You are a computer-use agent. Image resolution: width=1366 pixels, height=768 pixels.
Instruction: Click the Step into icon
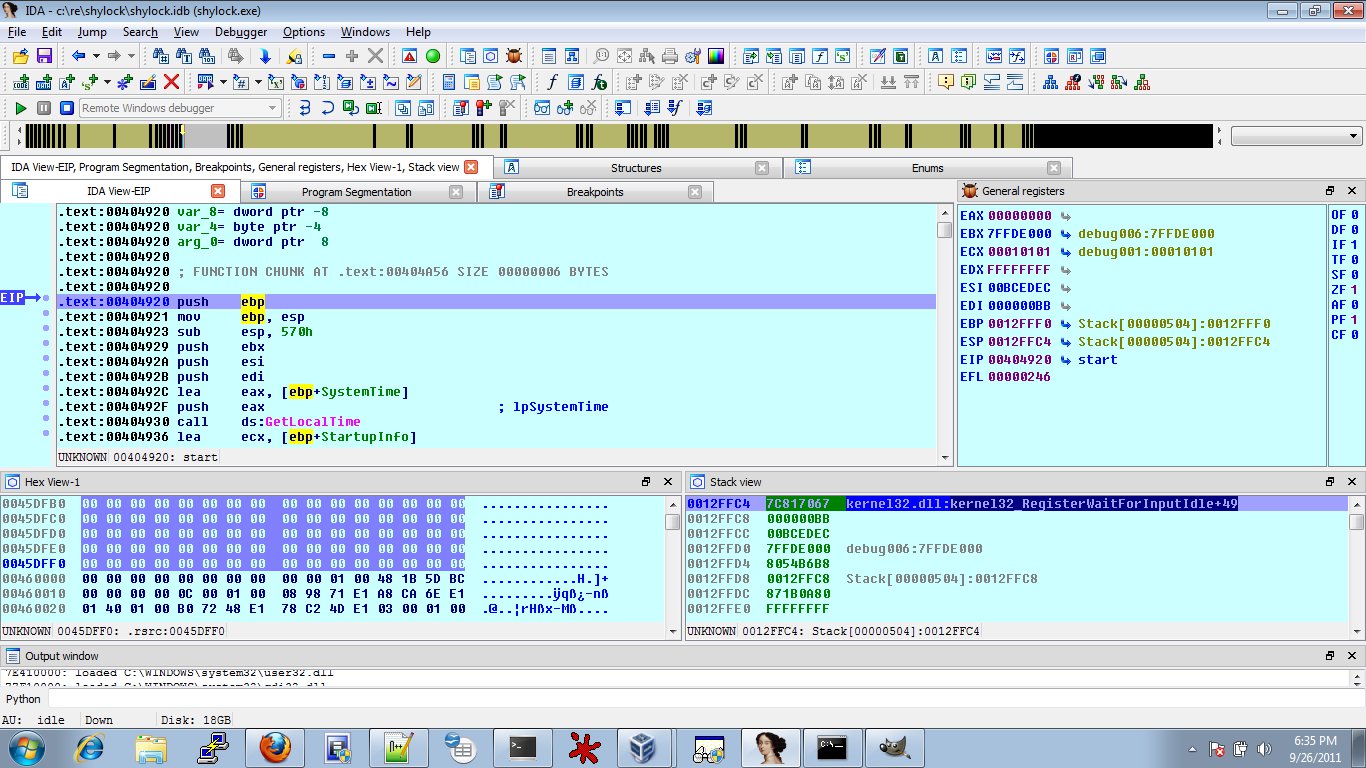coord(304,108)
